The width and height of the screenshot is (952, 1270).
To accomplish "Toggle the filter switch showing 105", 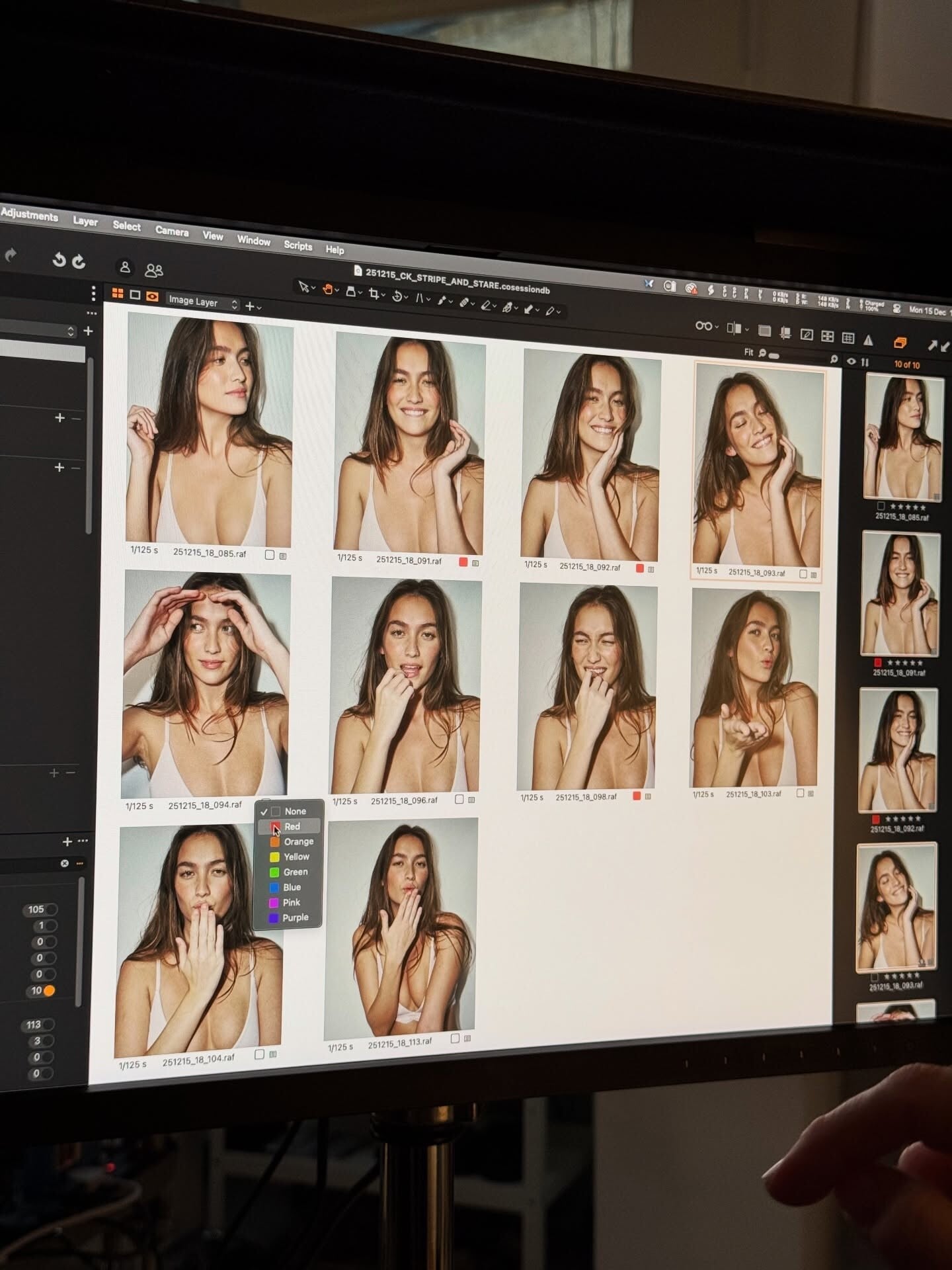I will click(x=42, y=910).
